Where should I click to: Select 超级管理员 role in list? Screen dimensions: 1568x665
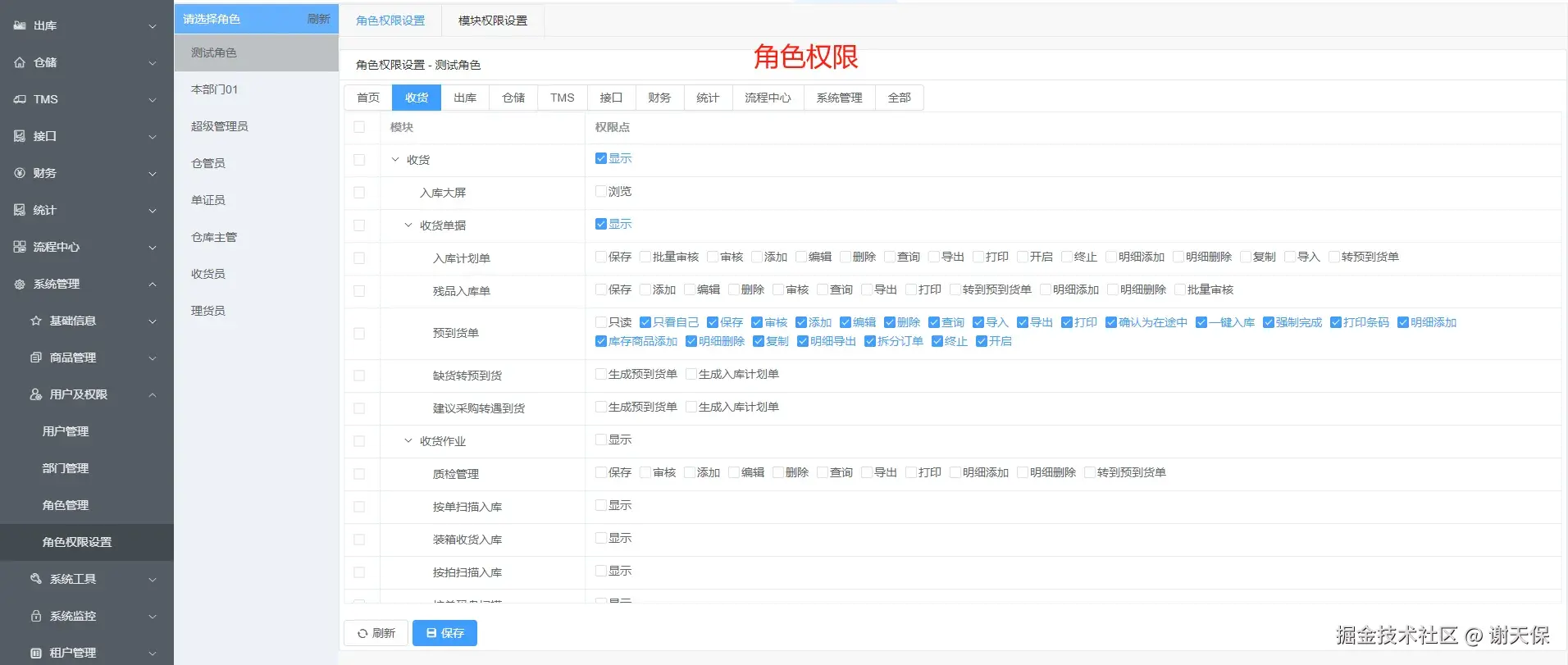[x=257, y=126]
